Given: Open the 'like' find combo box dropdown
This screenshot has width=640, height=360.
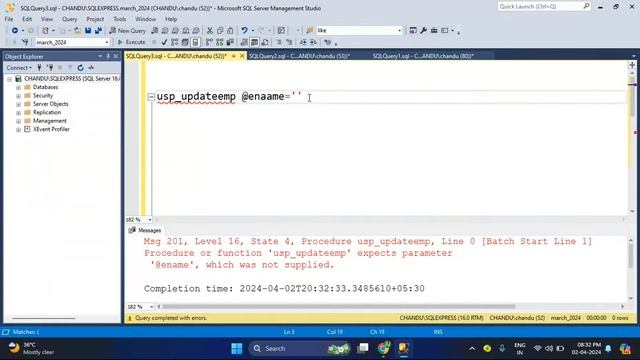Looking at the screenshot, I should (399, 31).
